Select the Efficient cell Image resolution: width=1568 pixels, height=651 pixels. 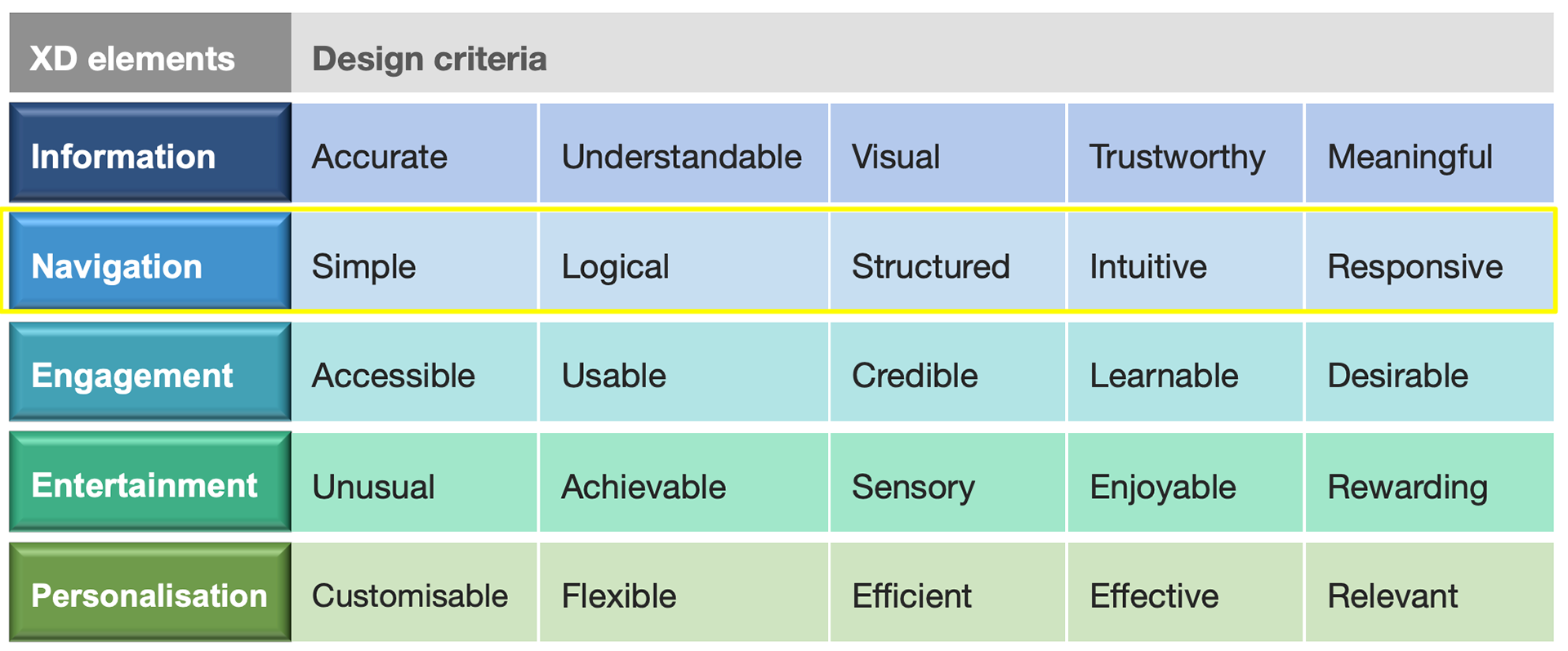click(x=948, y=592)
